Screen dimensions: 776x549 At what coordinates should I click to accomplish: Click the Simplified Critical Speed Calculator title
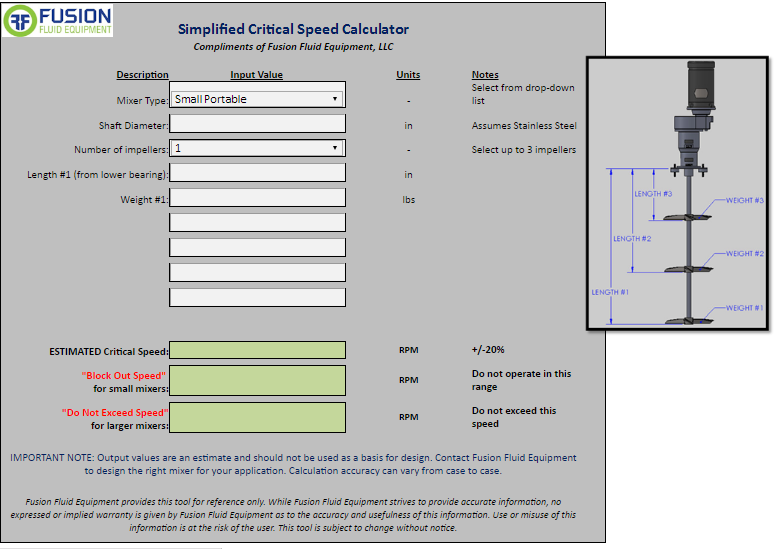(293, 30)
